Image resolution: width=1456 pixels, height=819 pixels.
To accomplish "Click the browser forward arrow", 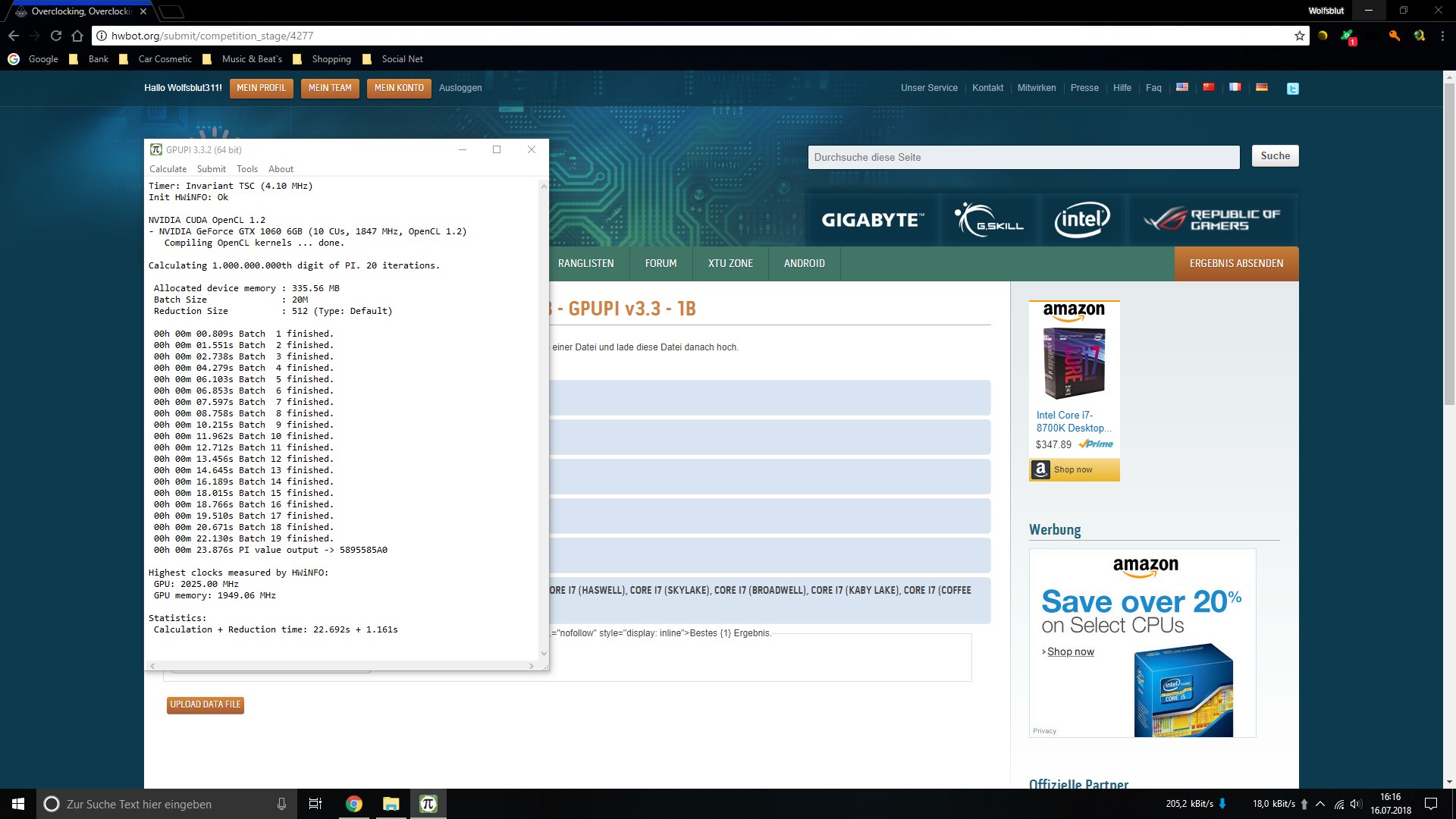I will point(35,36).
